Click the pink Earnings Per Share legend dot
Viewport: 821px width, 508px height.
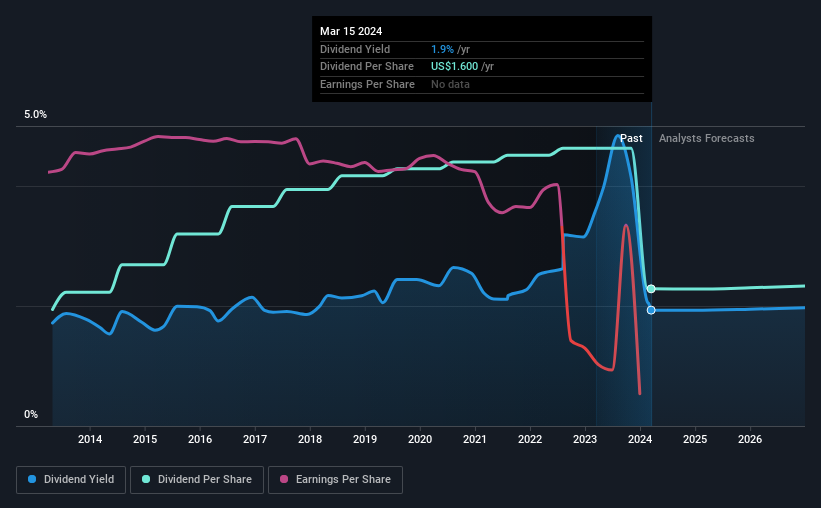(x=284, y=479)
